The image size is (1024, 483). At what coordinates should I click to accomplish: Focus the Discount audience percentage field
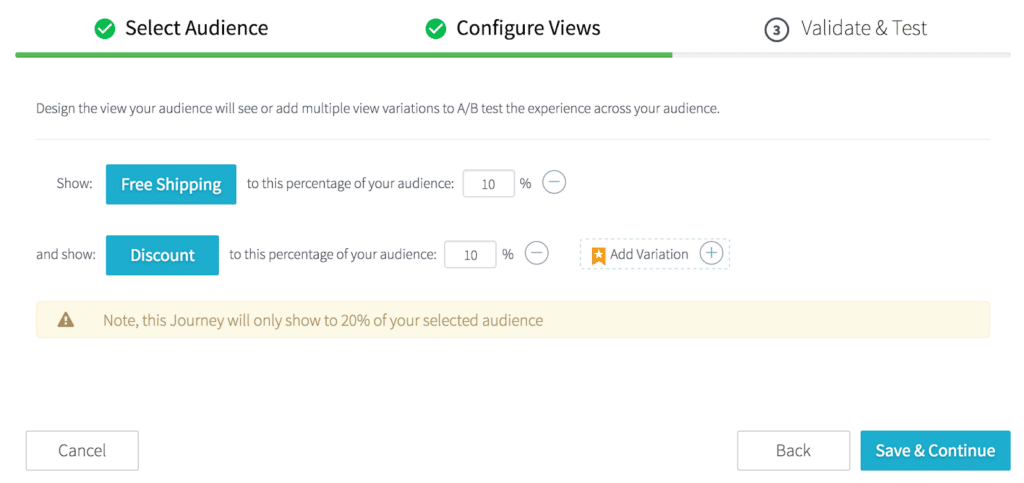point(470,255)
